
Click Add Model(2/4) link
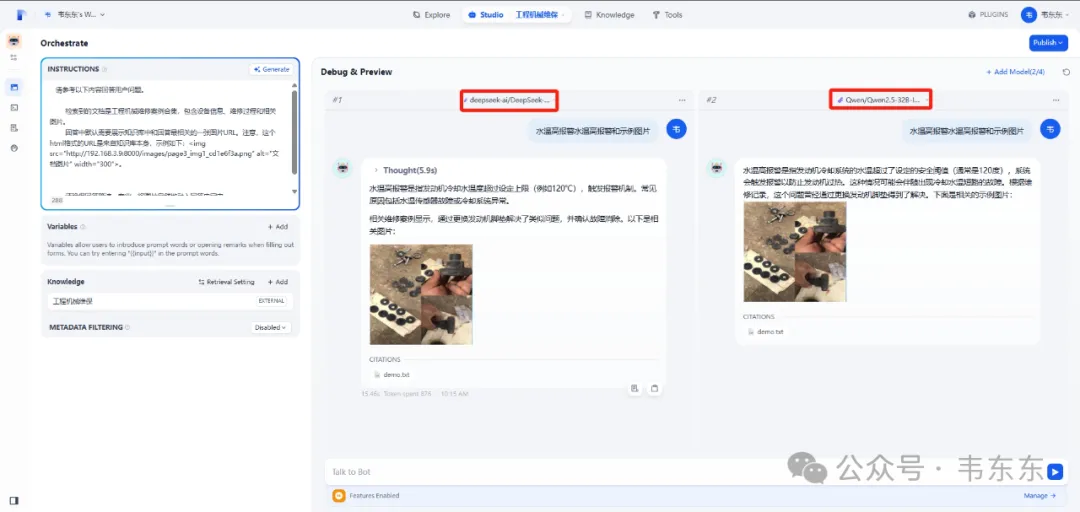pyautogui.click(x=1015, y=72)
